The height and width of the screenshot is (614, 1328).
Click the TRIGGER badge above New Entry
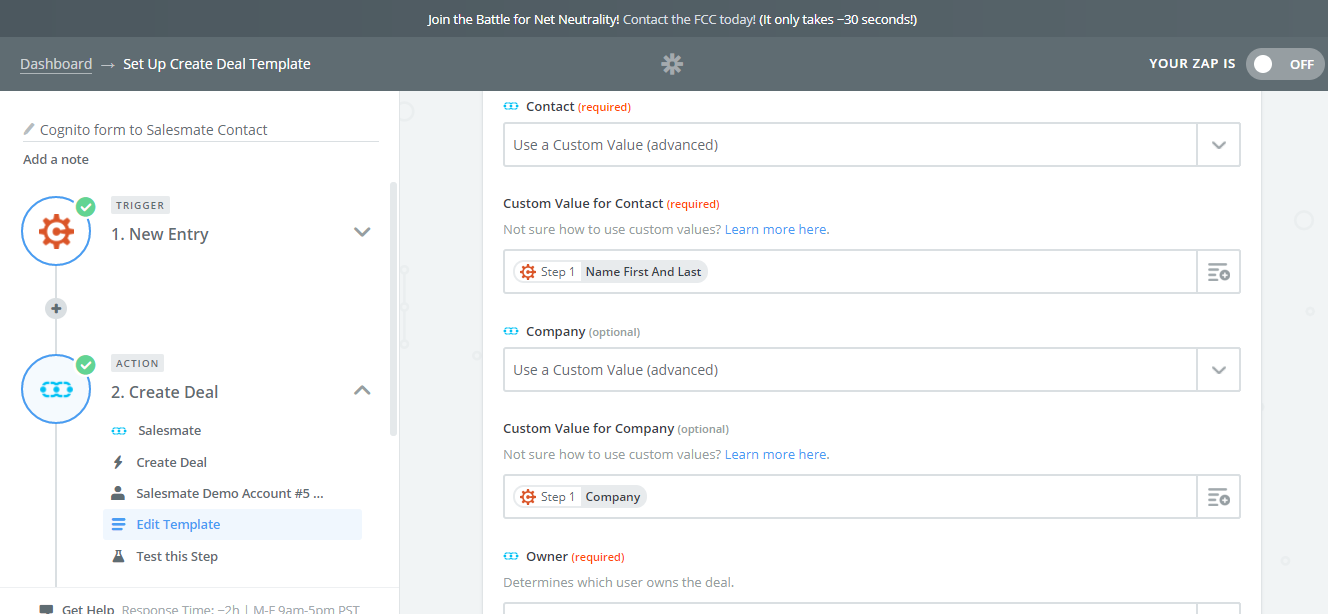point(140,205)
